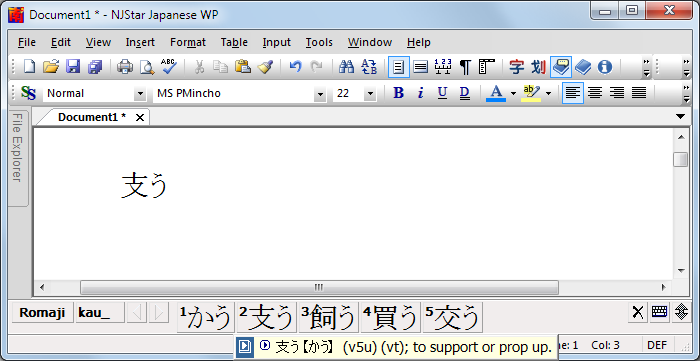The width and height of the screenshot is (700, 362).
Task: Click the blue info icon
Action: click(605, 67)
